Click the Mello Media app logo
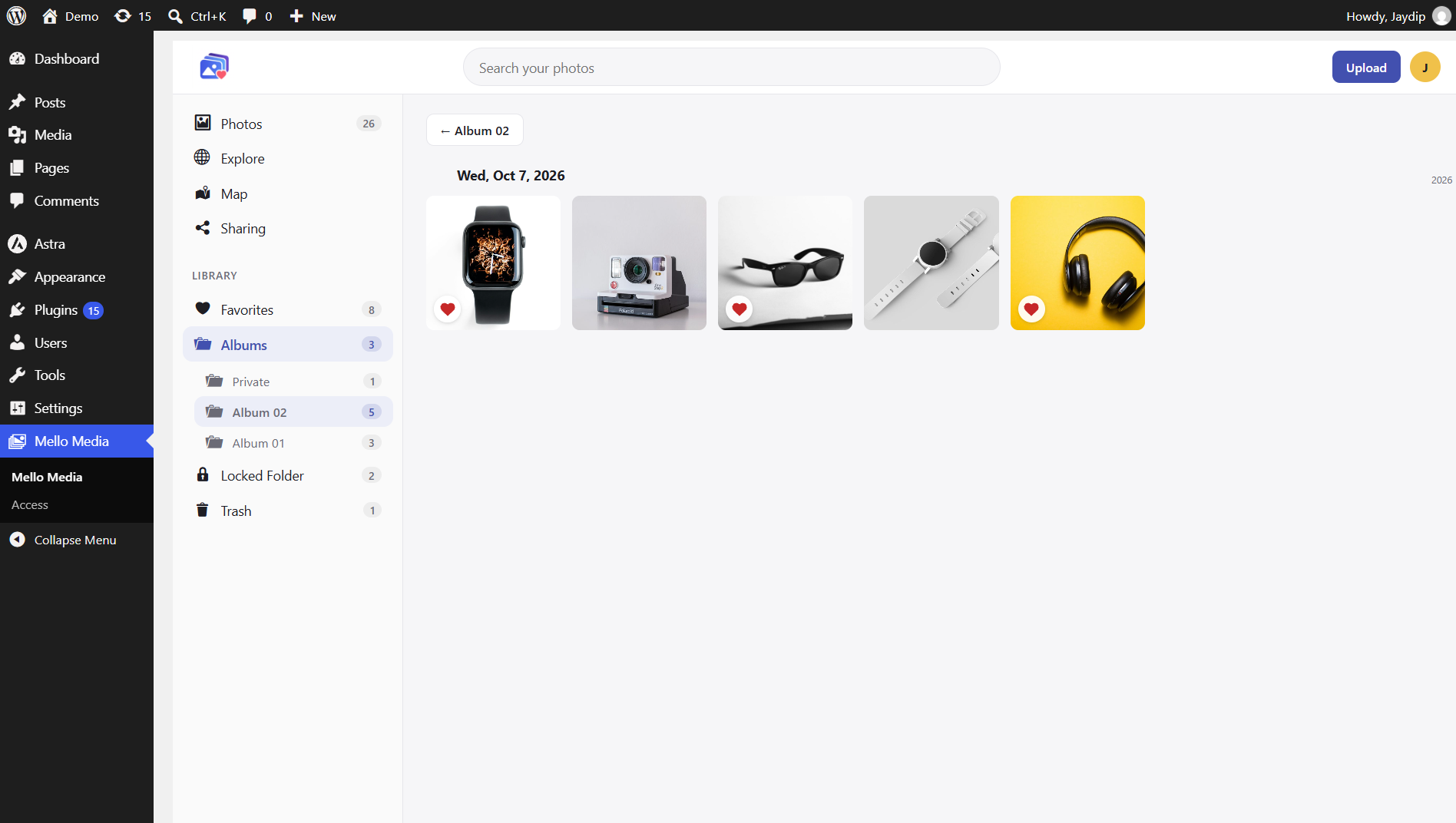Screen dimensions: 1456x823 pyautogui.click(x=214, y=67)
